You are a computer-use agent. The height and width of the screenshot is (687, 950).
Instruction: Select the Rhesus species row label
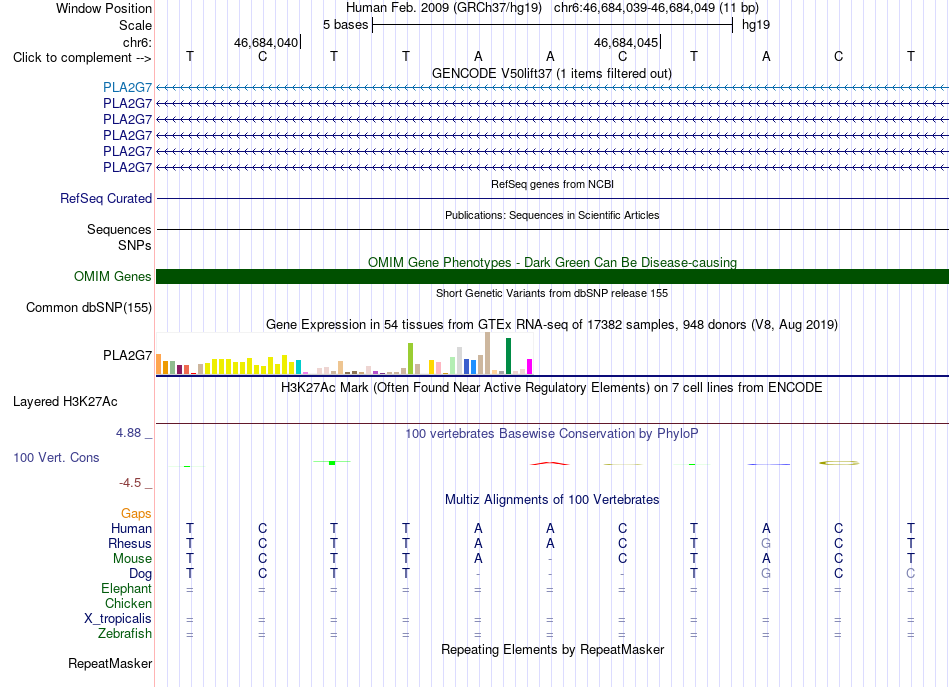[130, 543]
